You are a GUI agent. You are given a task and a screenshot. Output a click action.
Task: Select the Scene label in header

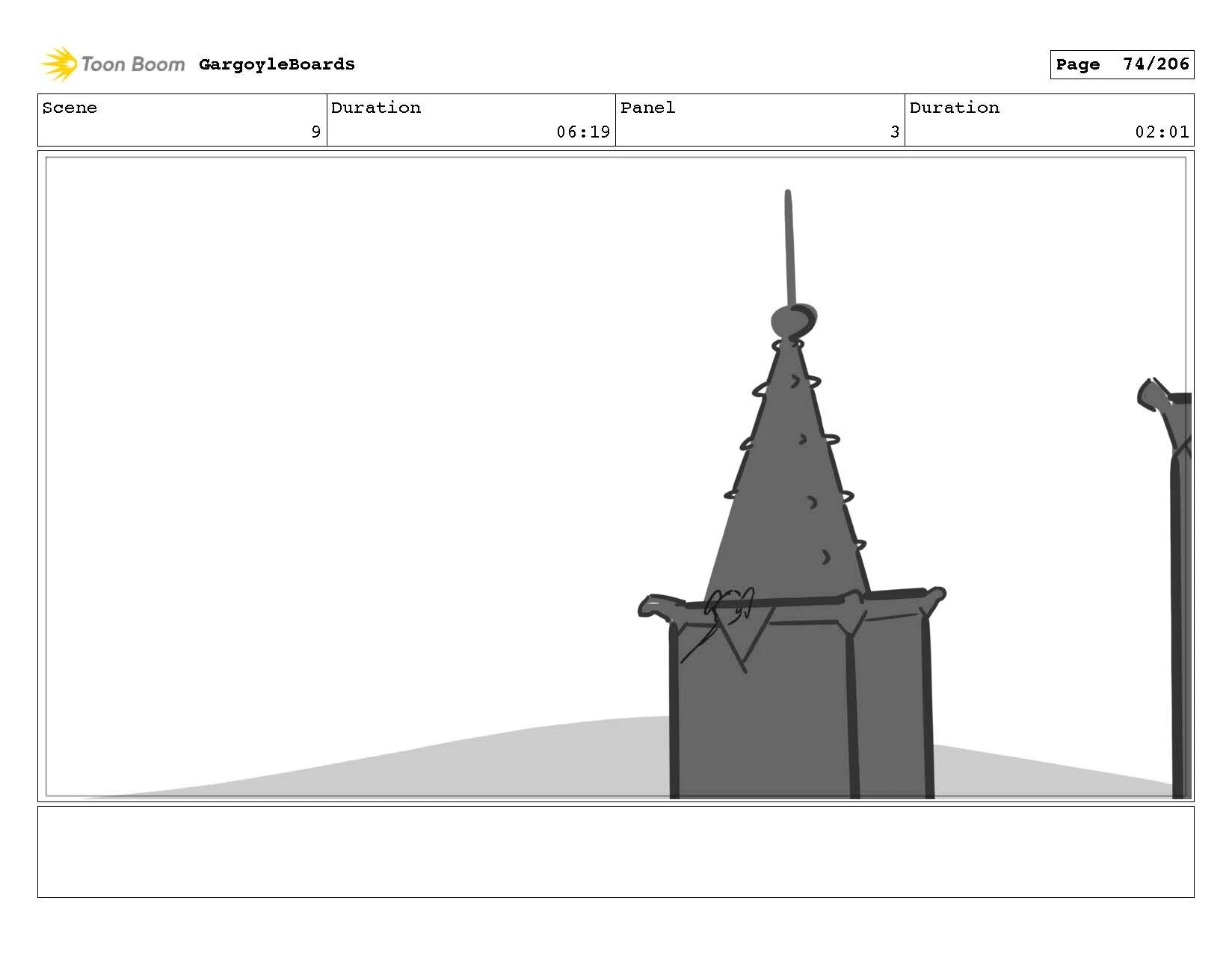tap(70, 108)
